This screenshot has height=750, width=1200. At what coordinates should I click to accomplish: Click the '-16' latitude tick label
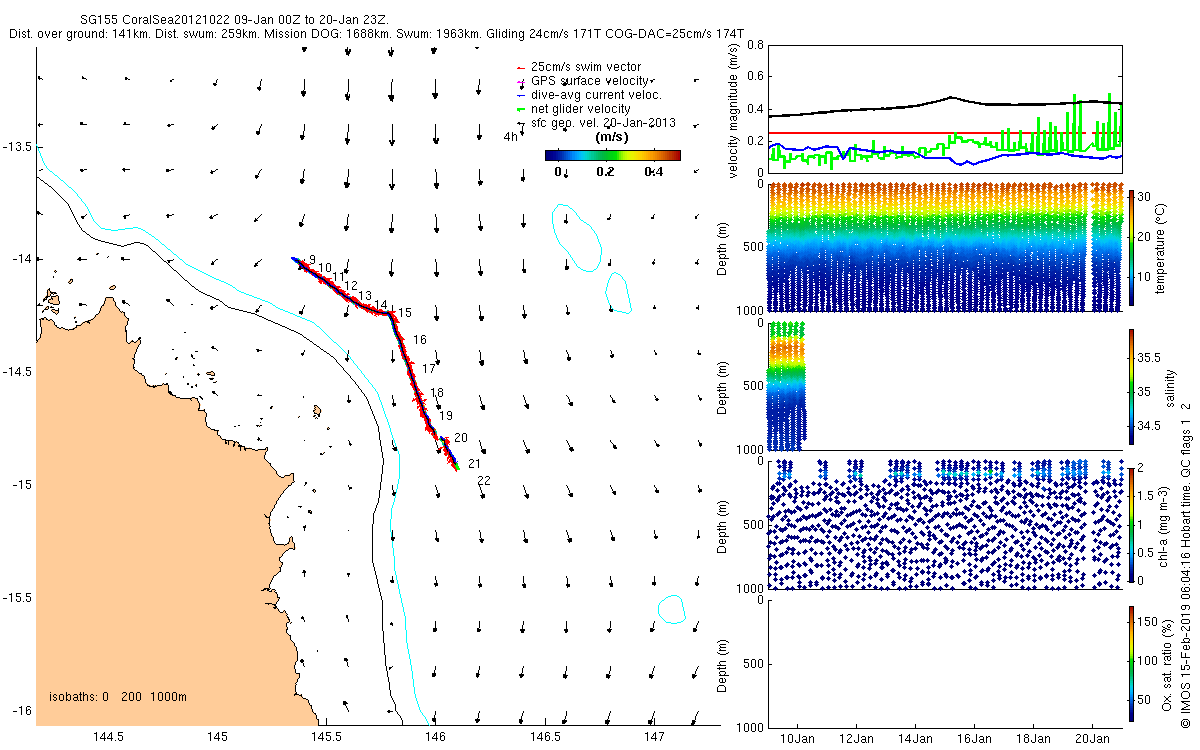[x=20, y=711]
